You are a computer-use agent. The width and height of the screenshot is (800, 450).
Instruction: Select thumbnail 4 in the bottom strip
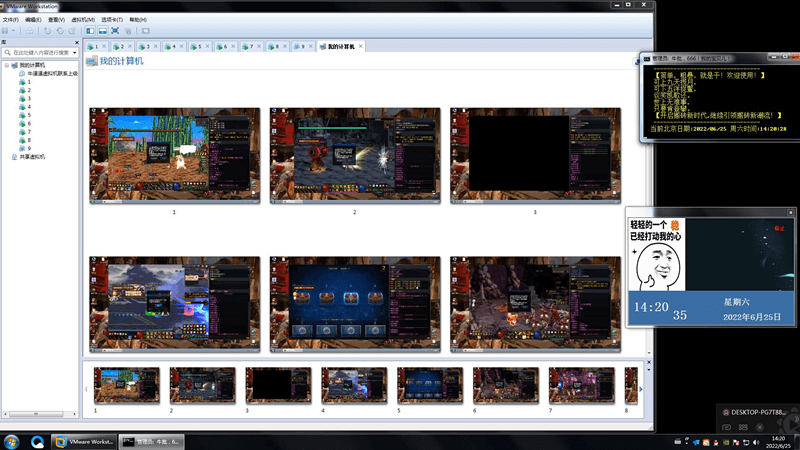pos(354,385)
